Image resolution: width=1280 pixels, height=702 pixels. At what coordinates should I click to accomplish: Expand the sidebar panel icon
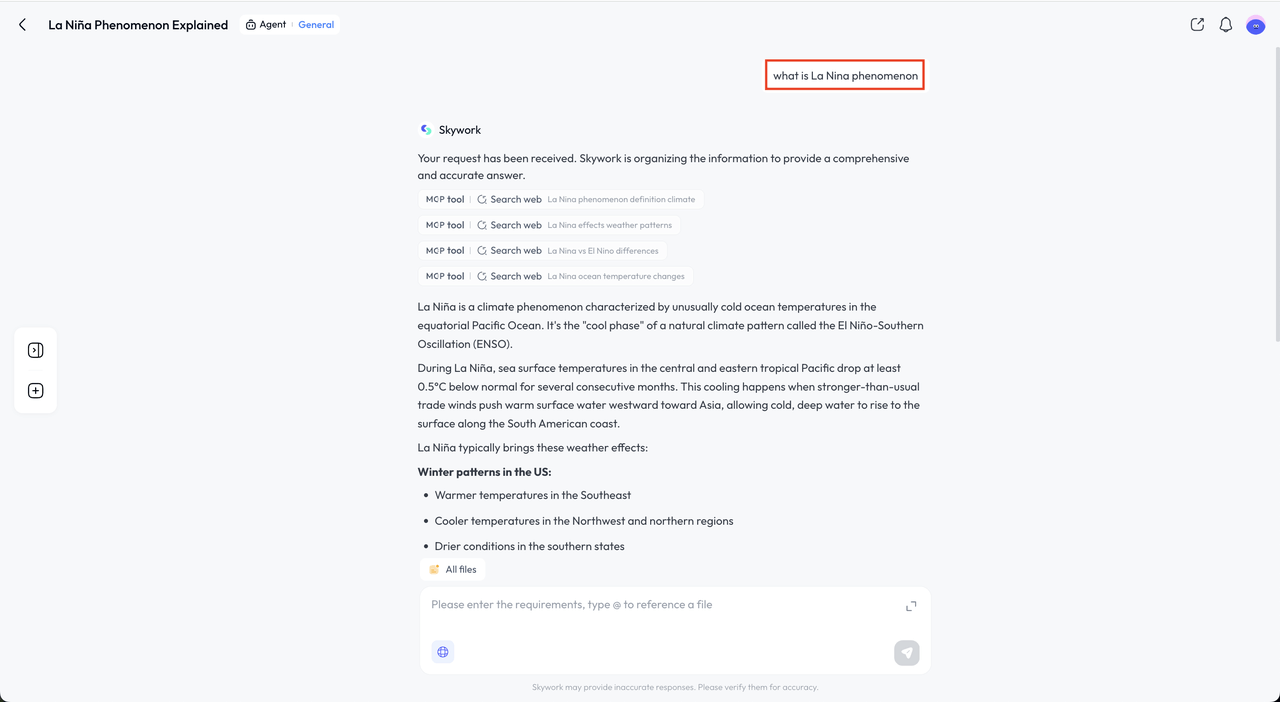(36, 350)
